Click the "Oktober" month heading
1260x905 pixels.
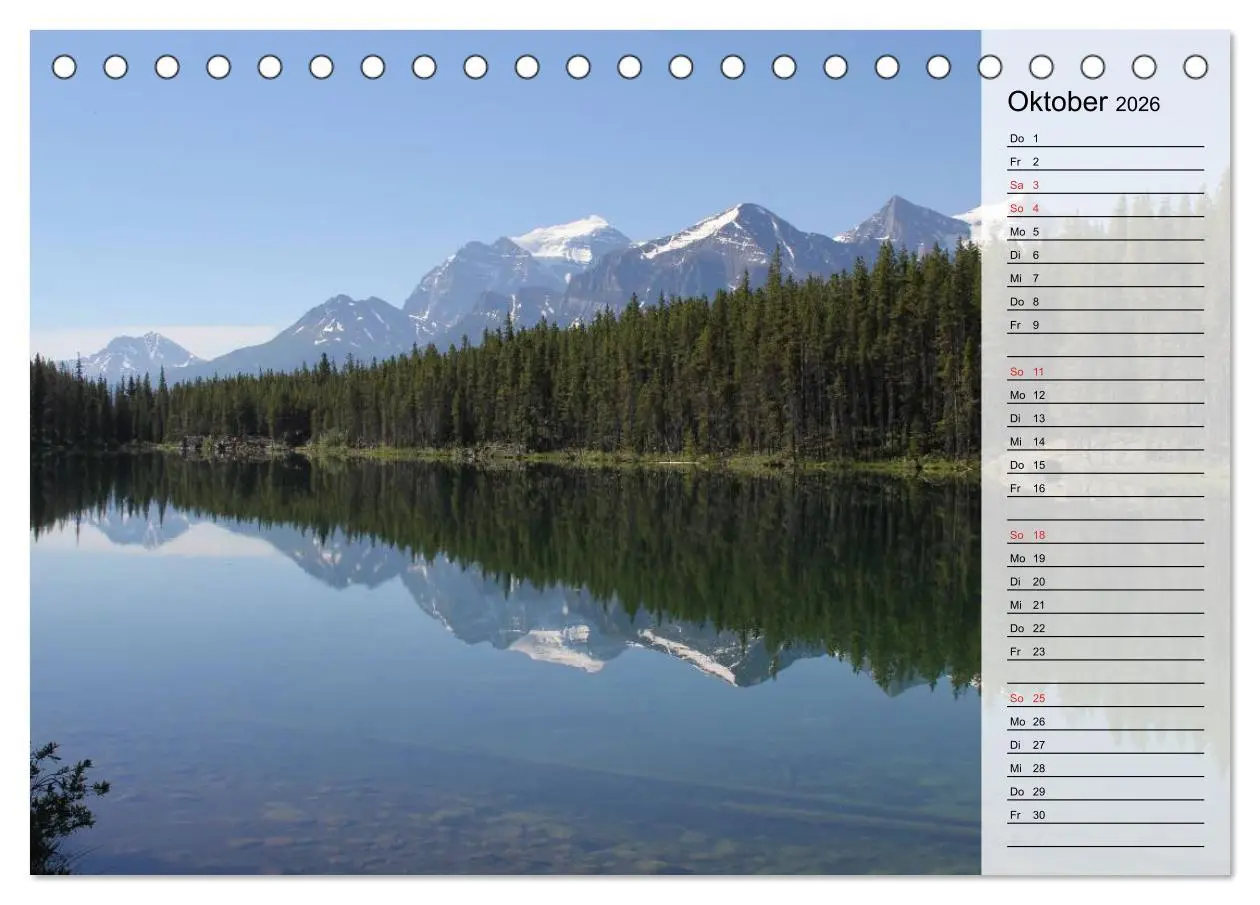pyautogui.click(x=1057, y=102)
